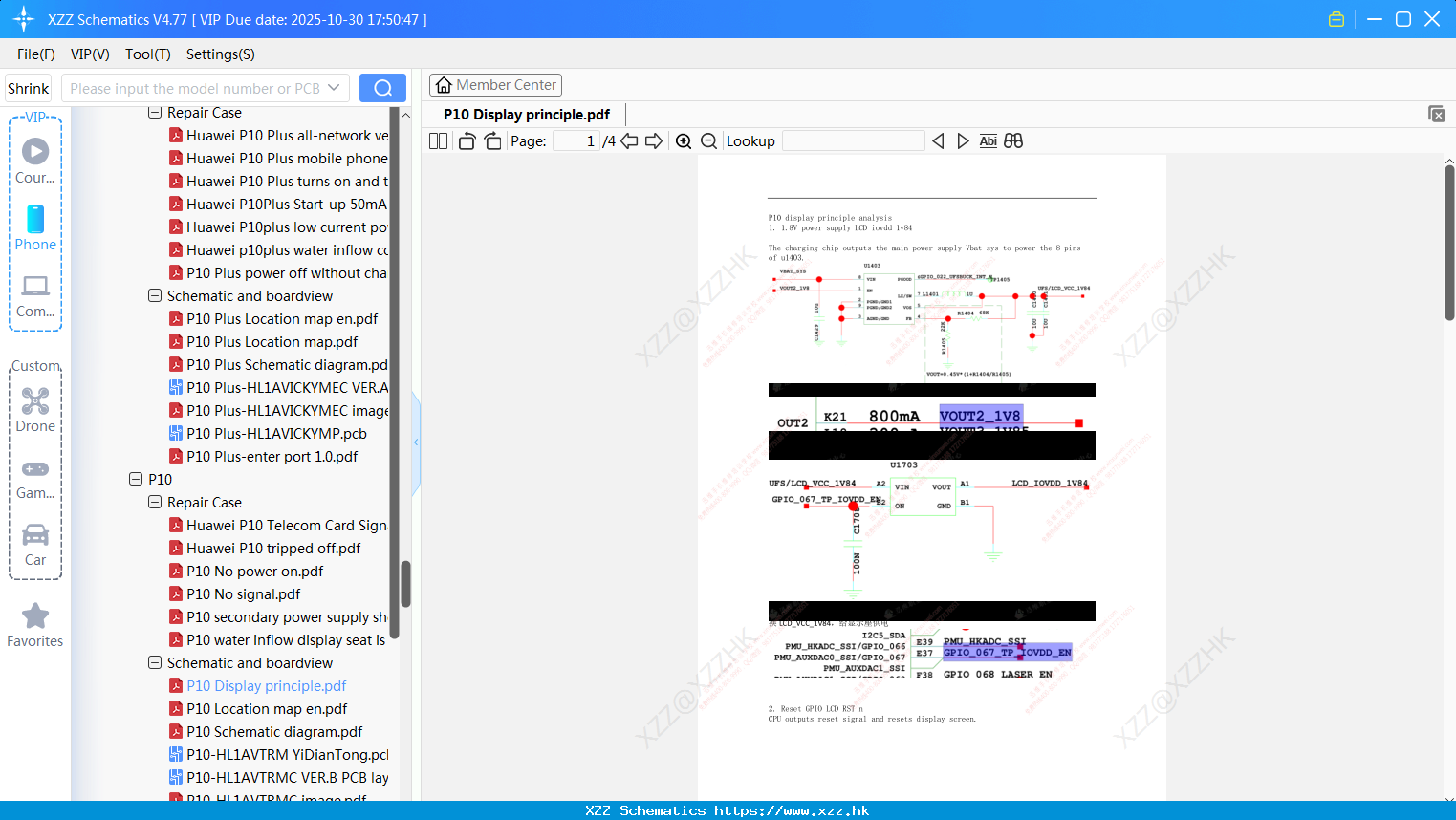Screen dimensions: 1456x820
Task: Collapse P10 Plus Schematic and boardview node
Action: pos(155,296)
